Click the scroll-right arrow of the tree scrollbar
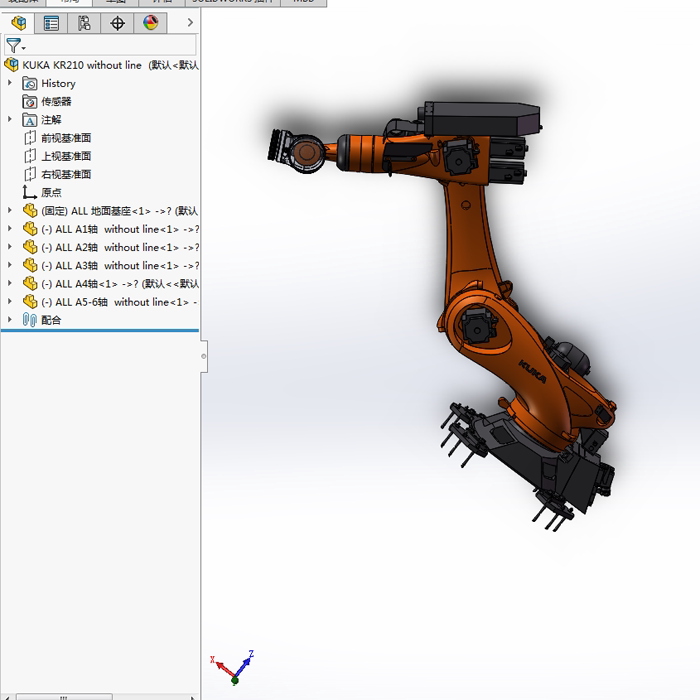Screen dimensions: 700x700 (x=192, y=697)
